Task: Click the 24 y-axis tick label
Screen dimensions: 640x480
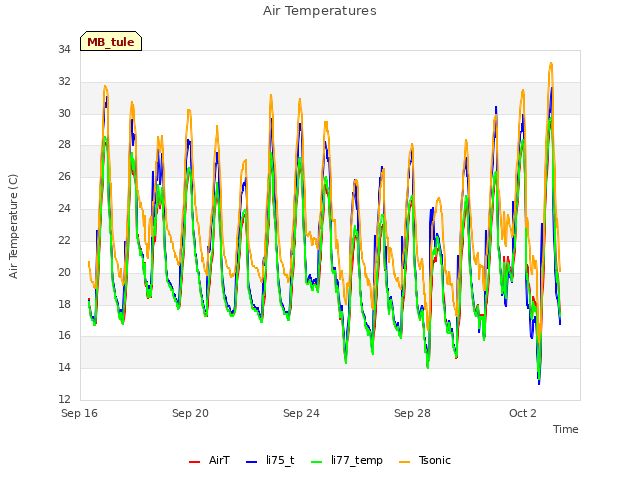Action: tap(64, 208)
